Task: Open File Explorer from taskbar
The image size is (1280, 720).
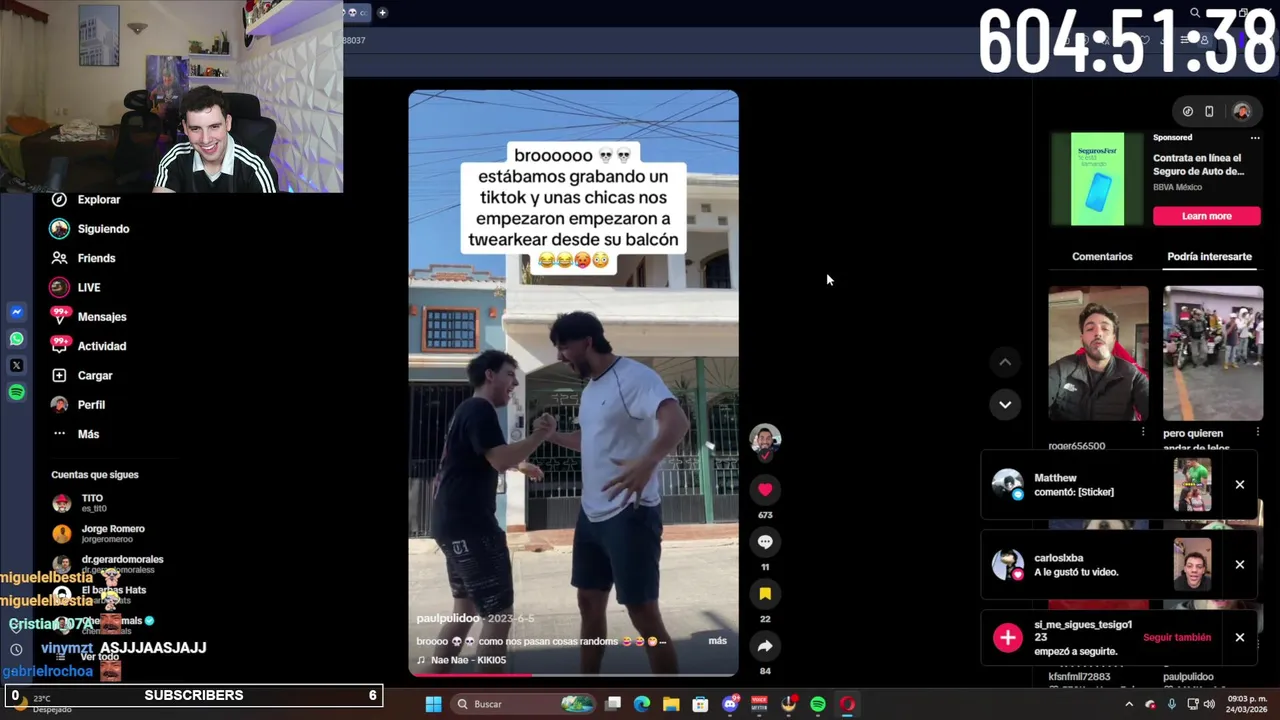Action: [x=671, y=704]
